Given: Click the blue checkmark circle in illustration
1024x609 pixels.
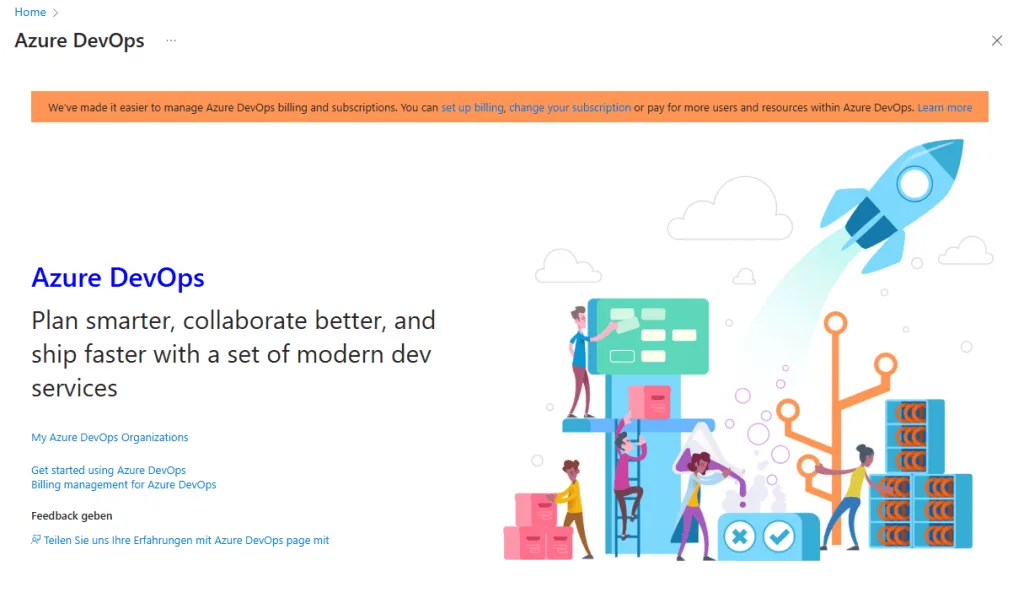Looking at the screenshot, I should click(778, 536).
